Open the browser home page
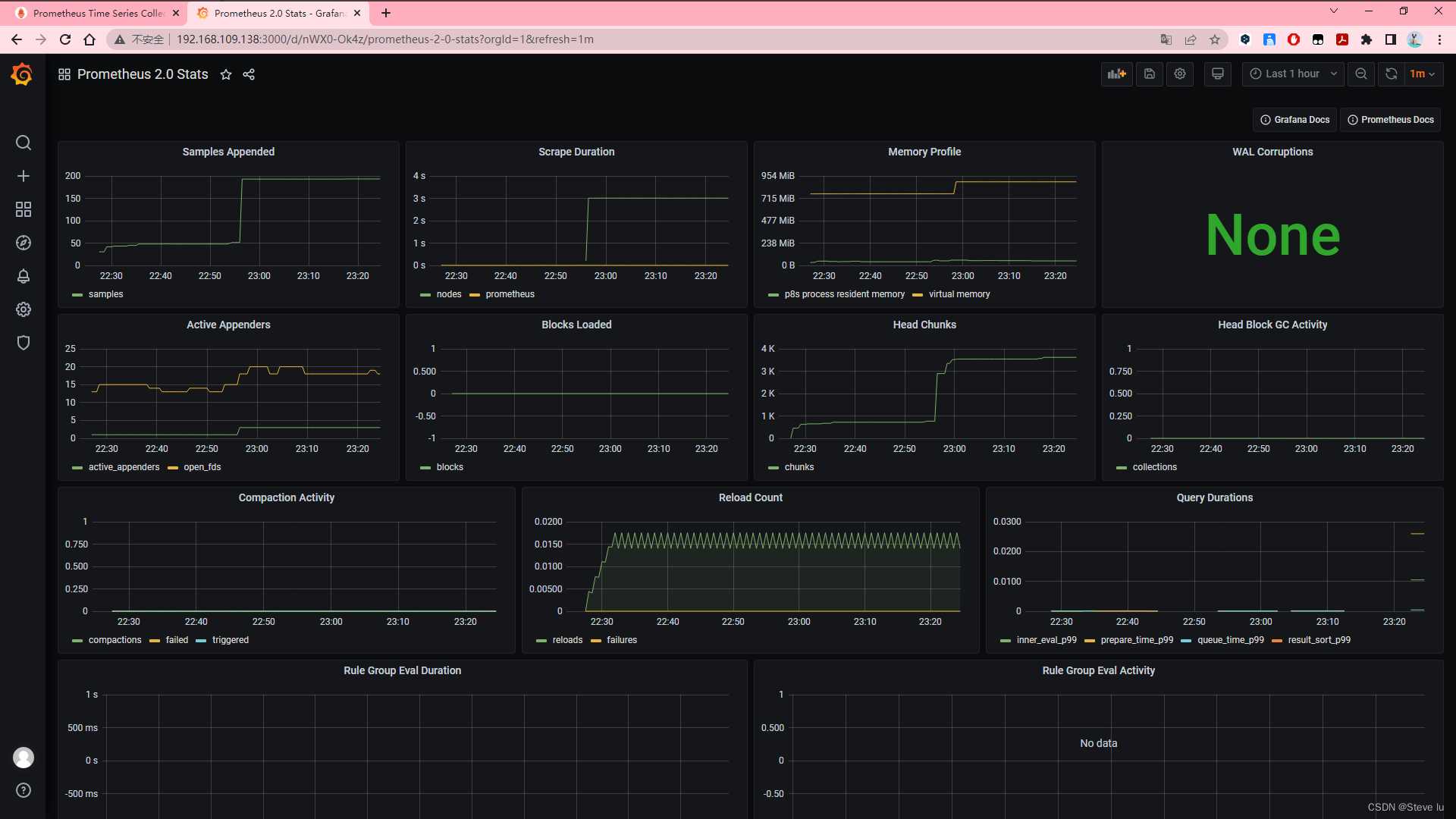The width and height of the screenshot is (1456, 819). point(89,39)
